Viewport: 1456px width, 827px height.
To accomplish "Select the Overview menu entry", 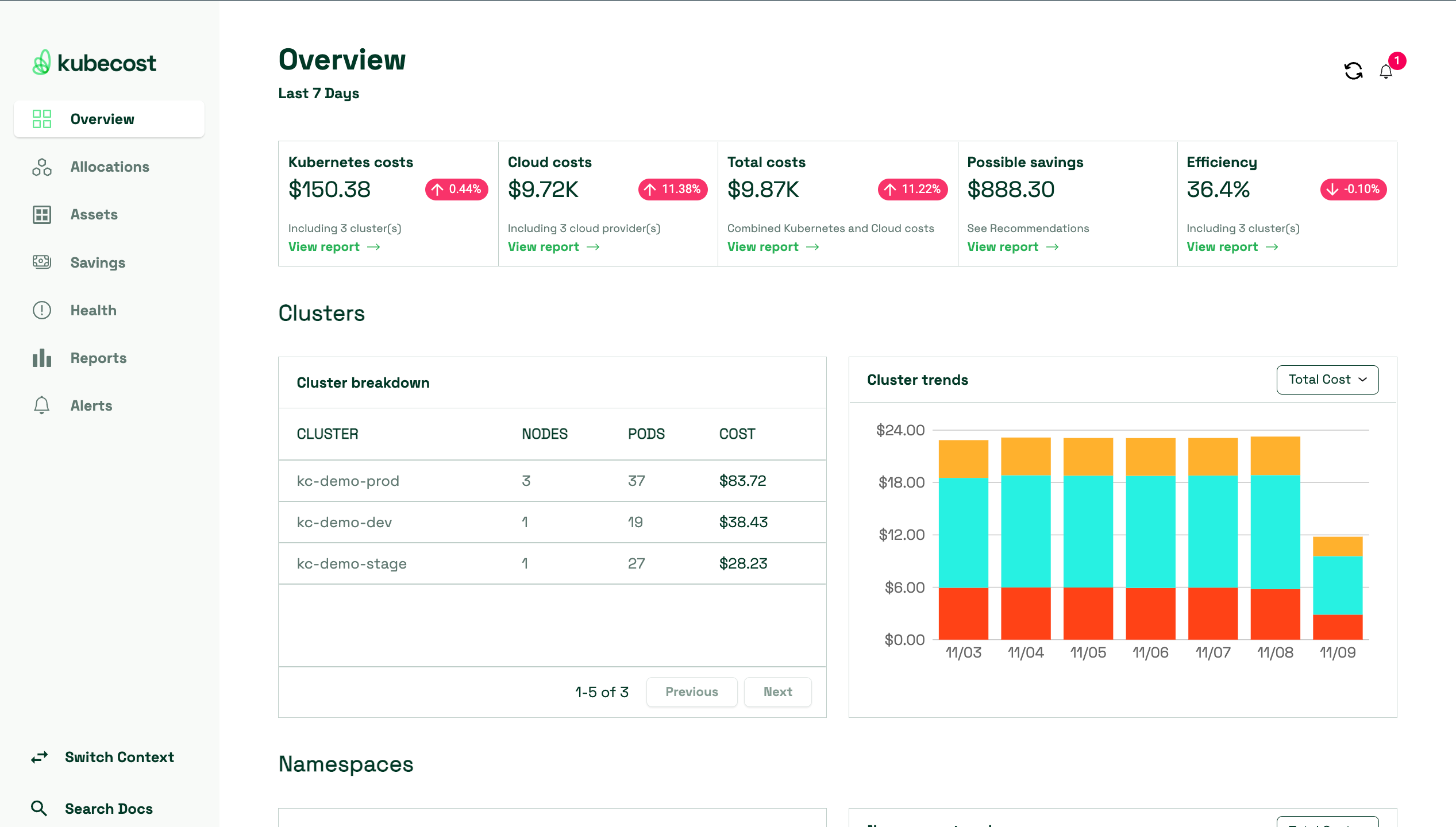I will pyautogui.click(x=102, y=119).
